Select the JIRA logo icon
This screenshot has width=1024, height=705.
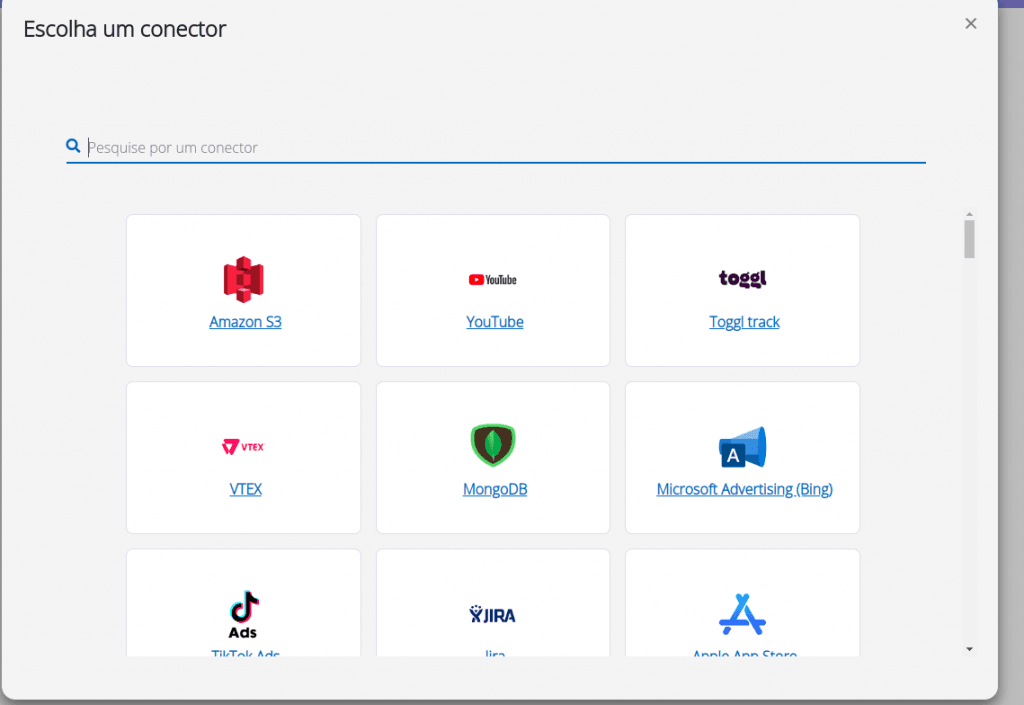(493, 614)
